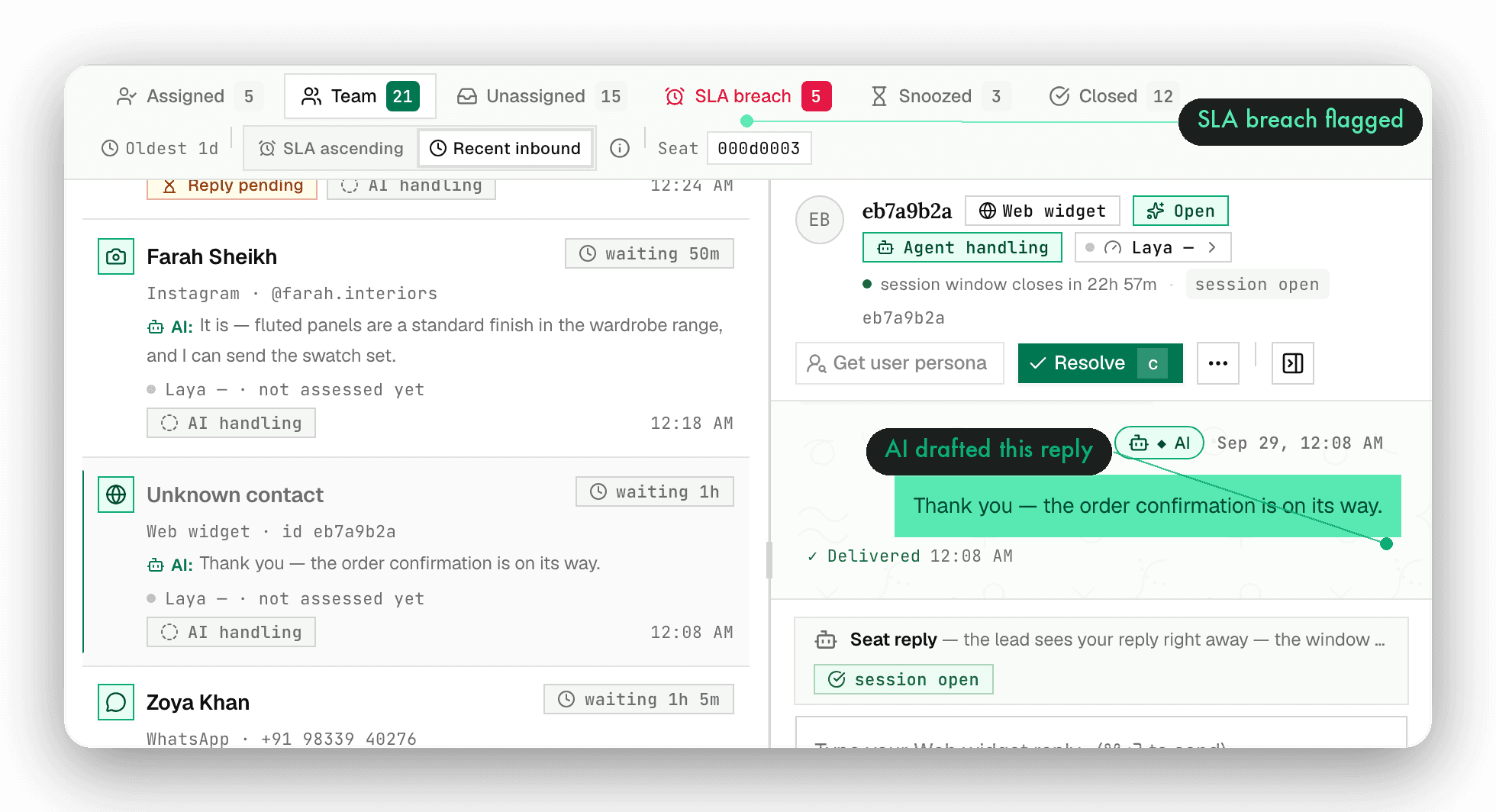
Task: Open Farah Sheikh conversation
Action: tap(416, 338)
